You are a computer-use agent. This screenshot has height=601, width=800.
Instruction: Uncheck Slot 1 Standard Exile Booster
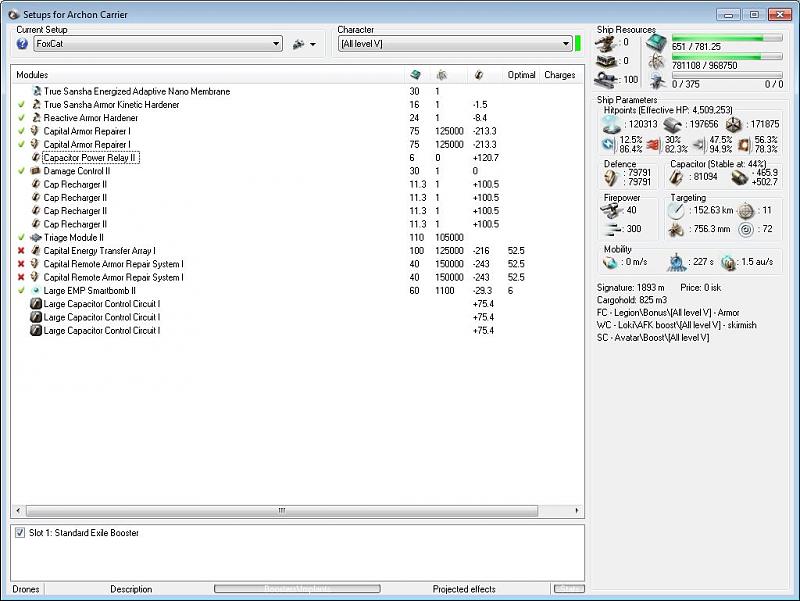coord(20,533)
